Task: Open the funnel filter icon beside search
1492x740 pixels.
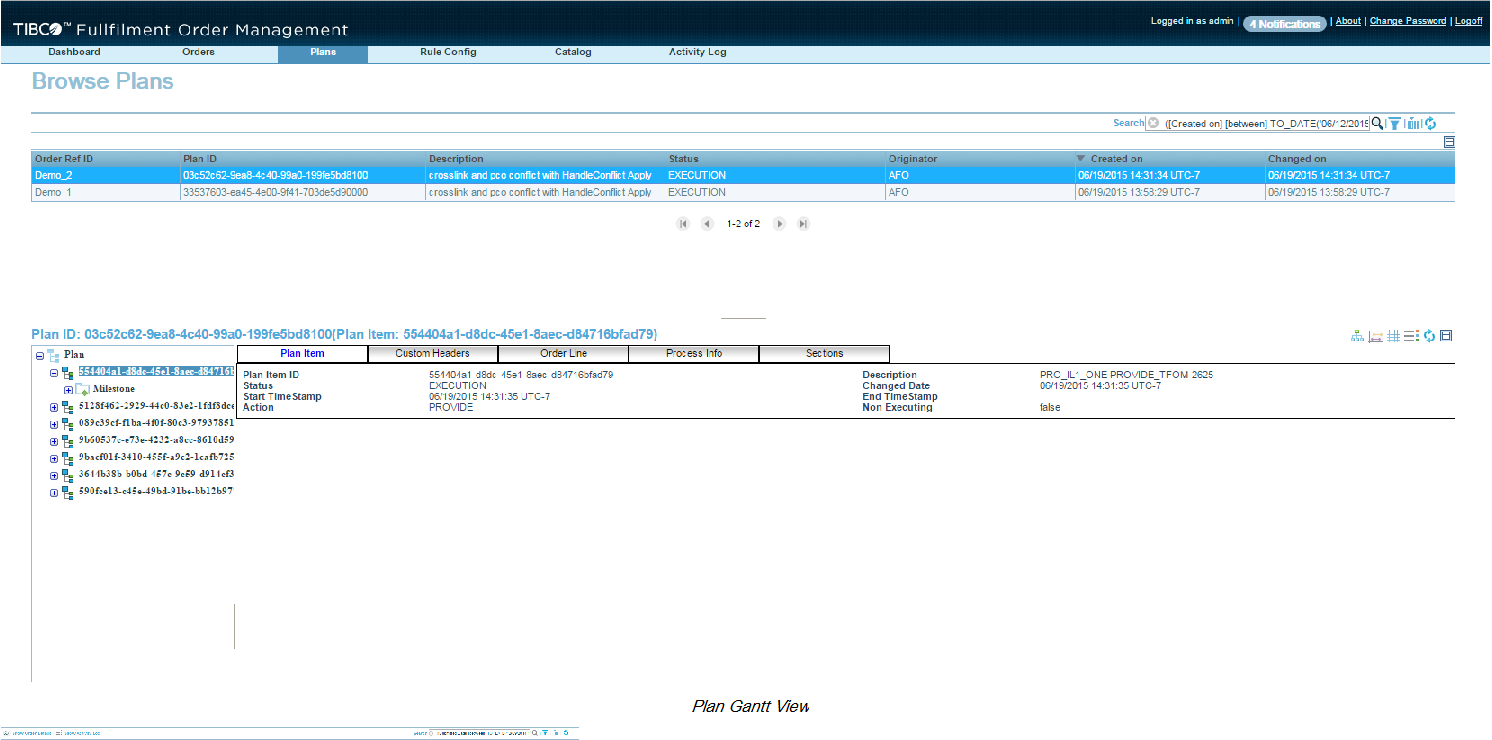Action: pos(1394,123)
